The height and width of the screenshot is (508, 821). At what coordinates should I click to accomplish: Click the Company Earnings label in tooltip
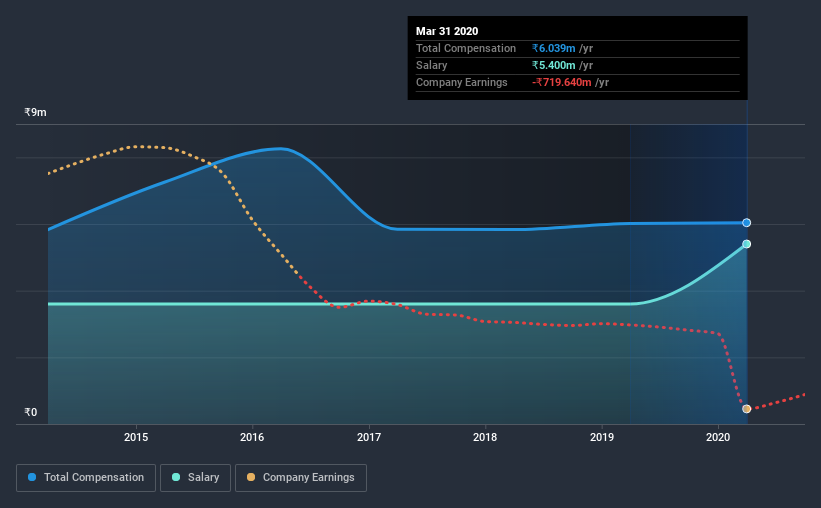[462, 82]
